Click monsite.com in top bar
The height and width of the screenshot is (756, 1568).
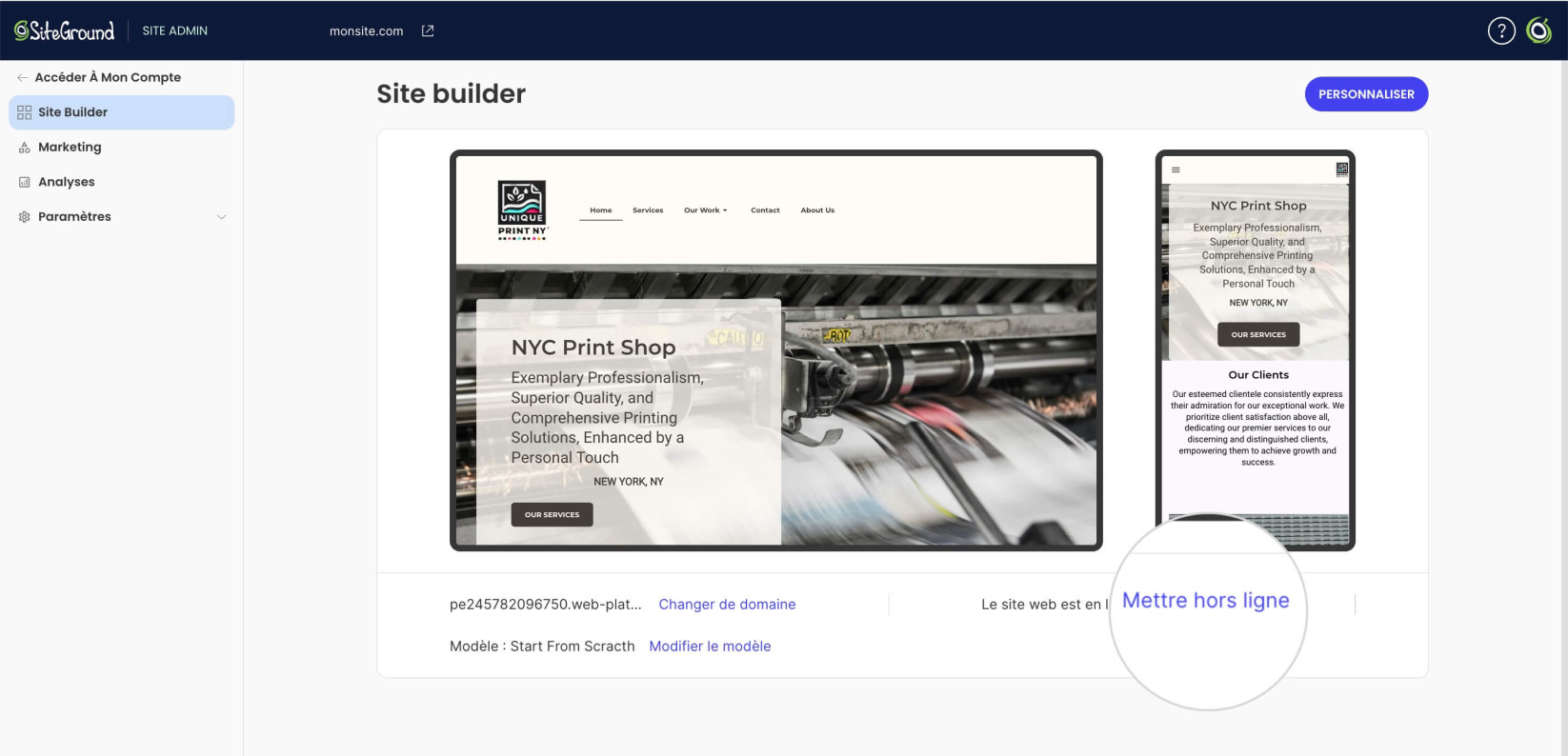point(366,30)
